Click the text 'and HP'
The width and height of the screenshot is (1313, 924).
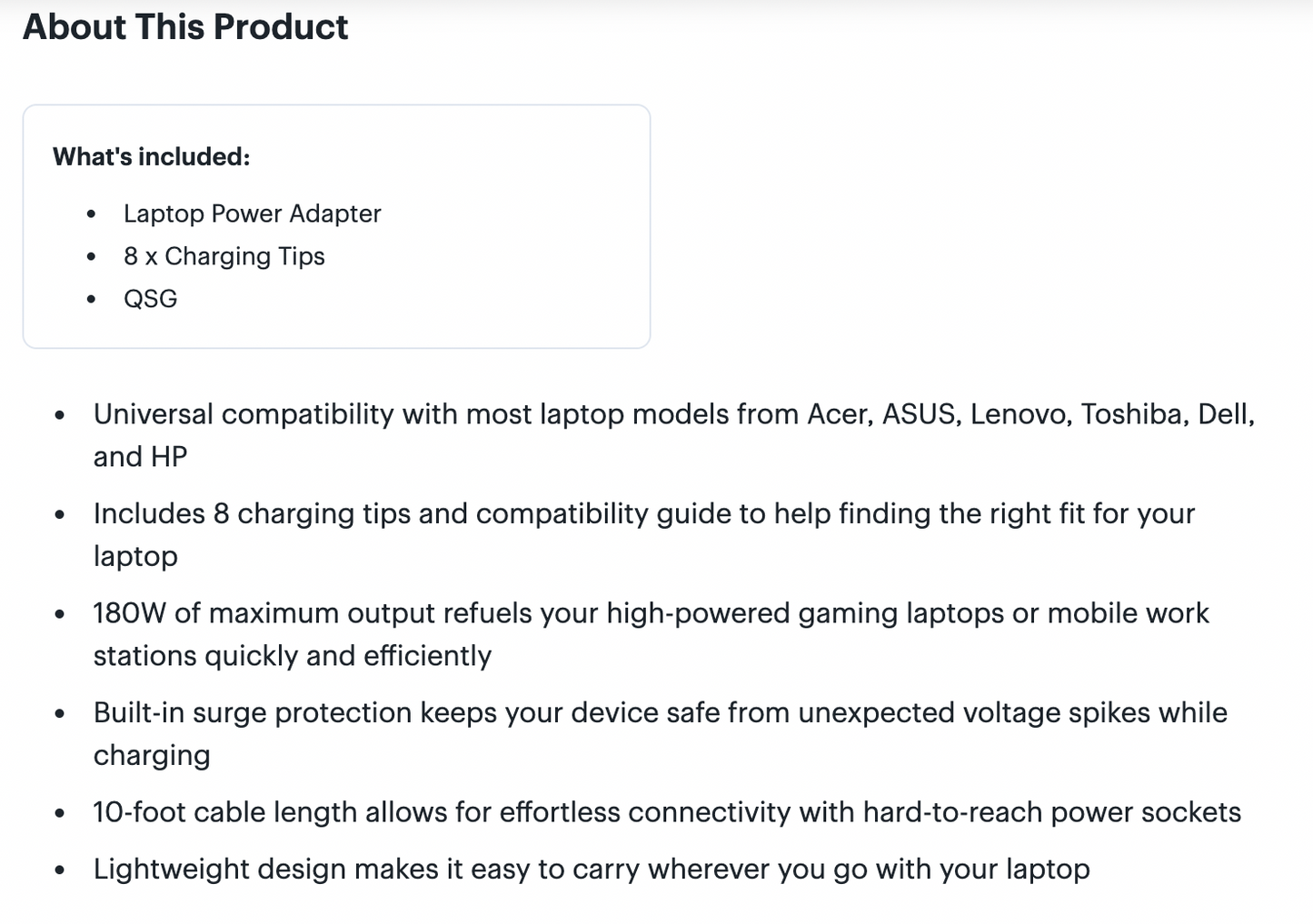(140, 457)
